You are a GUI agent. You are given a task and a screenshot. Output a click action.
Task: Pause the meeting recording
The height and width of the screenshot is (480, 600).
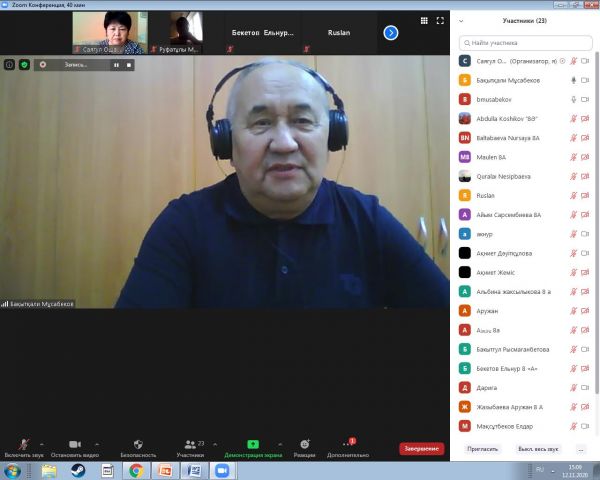pos(116,64)
